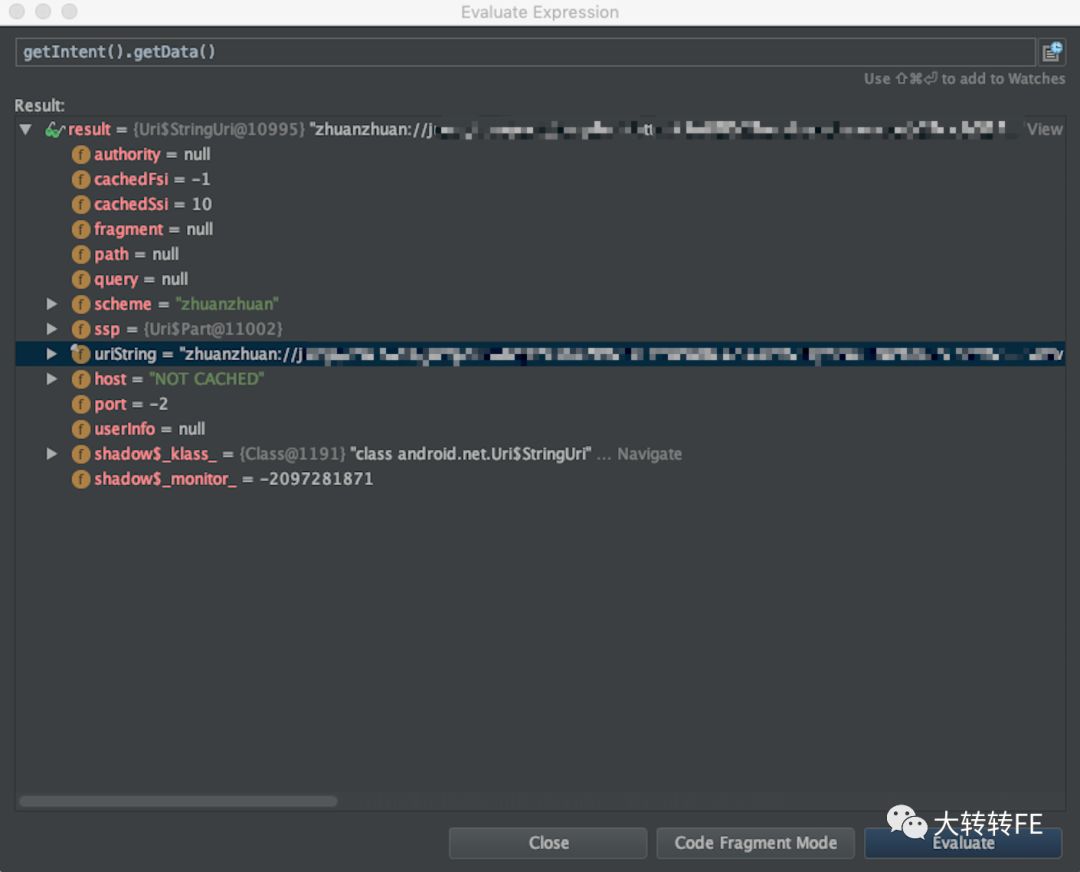Expand the host NOT CACHED node
Viewport: 1080px width, 872px height.
[x=52, y=379]
